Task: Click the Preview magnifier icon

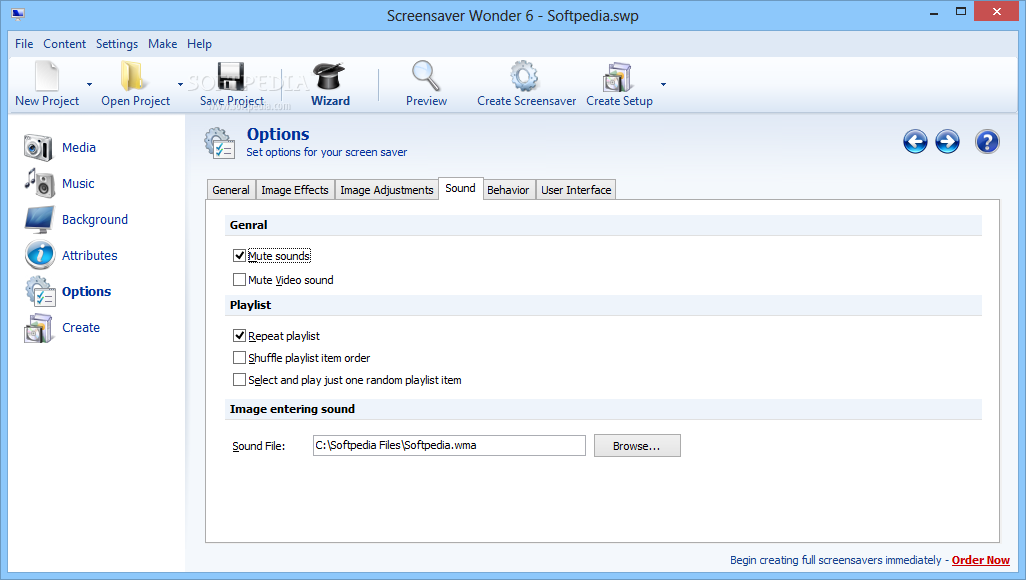Action: point(426,76)
